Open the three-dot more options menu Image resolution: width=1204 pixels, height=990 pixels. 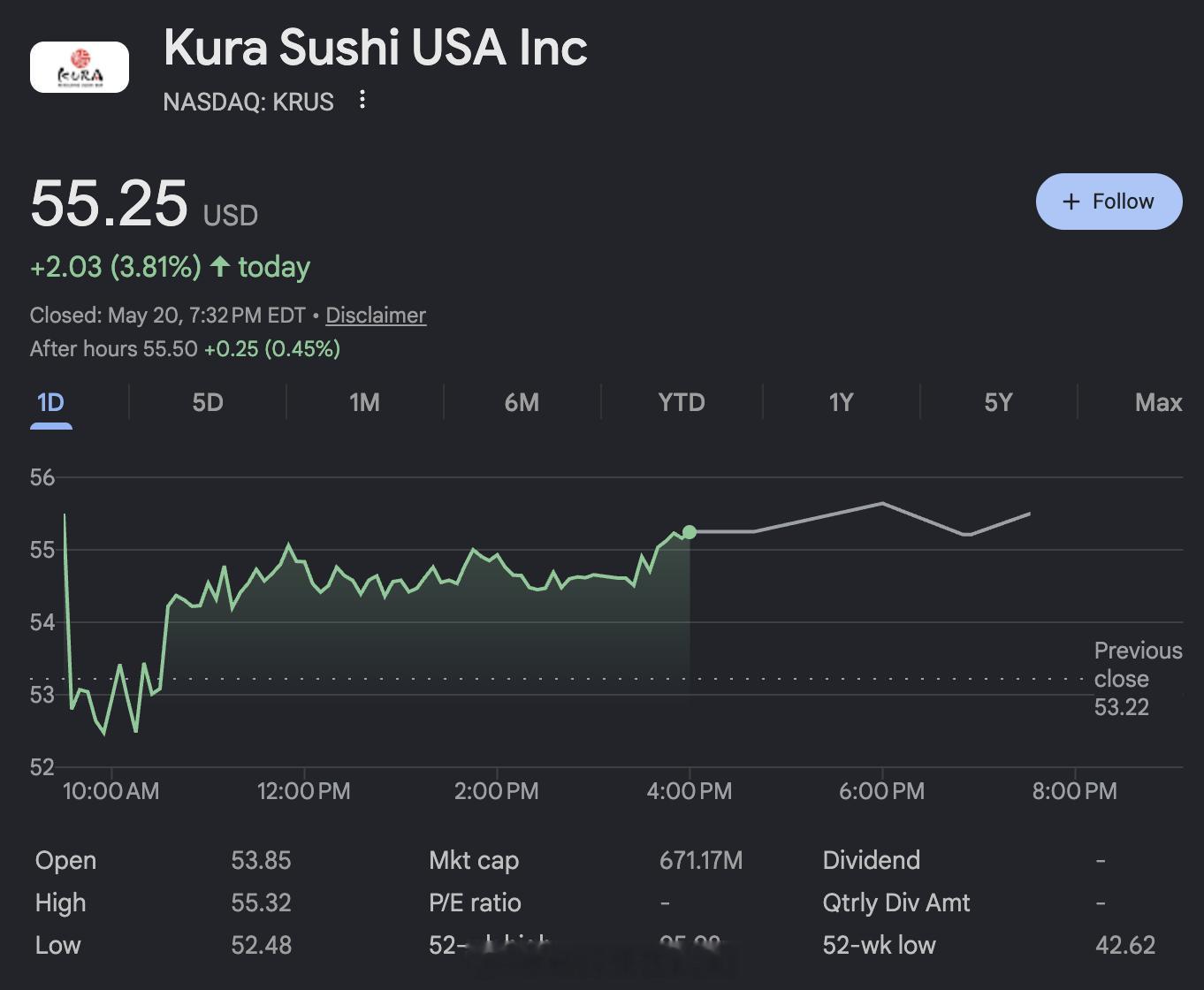click(362, 100)
